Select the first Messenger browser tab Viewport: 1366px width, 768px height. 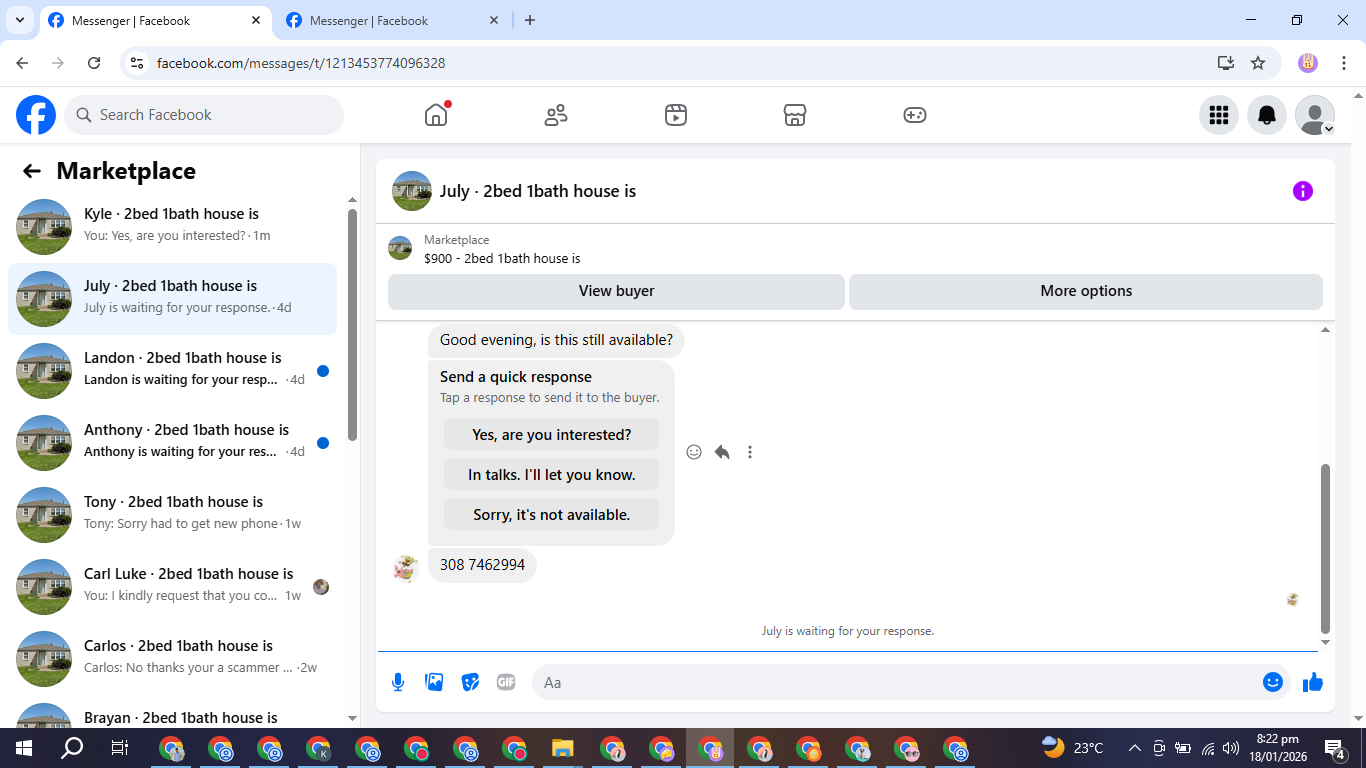click(x=155, y=20)
